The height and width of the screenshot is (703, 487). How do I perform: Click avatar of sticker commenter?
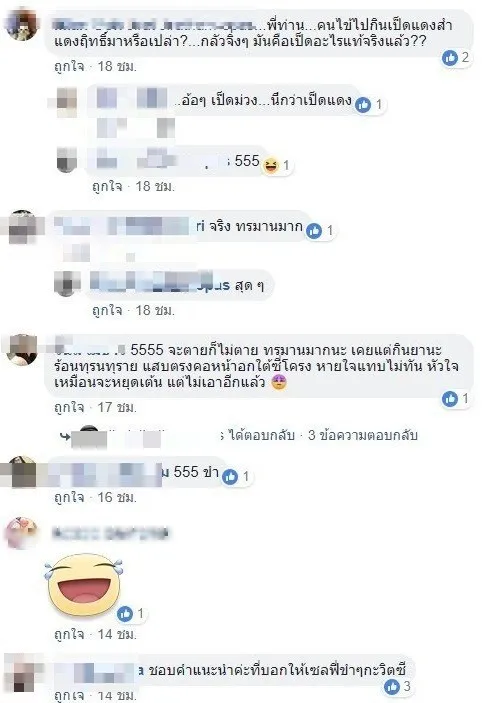21,533
